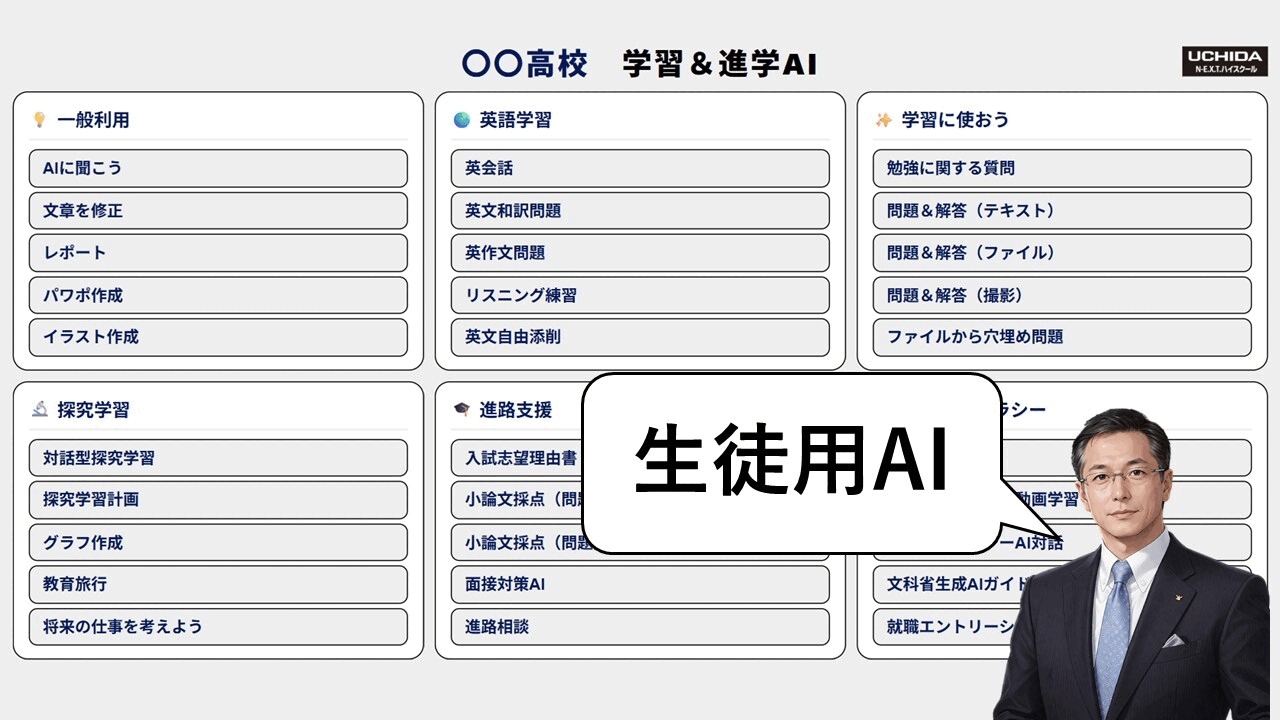Click the UCHIDA N-E.X.T logo
The image size is (1280, 720).
[x=1225, y=61]
